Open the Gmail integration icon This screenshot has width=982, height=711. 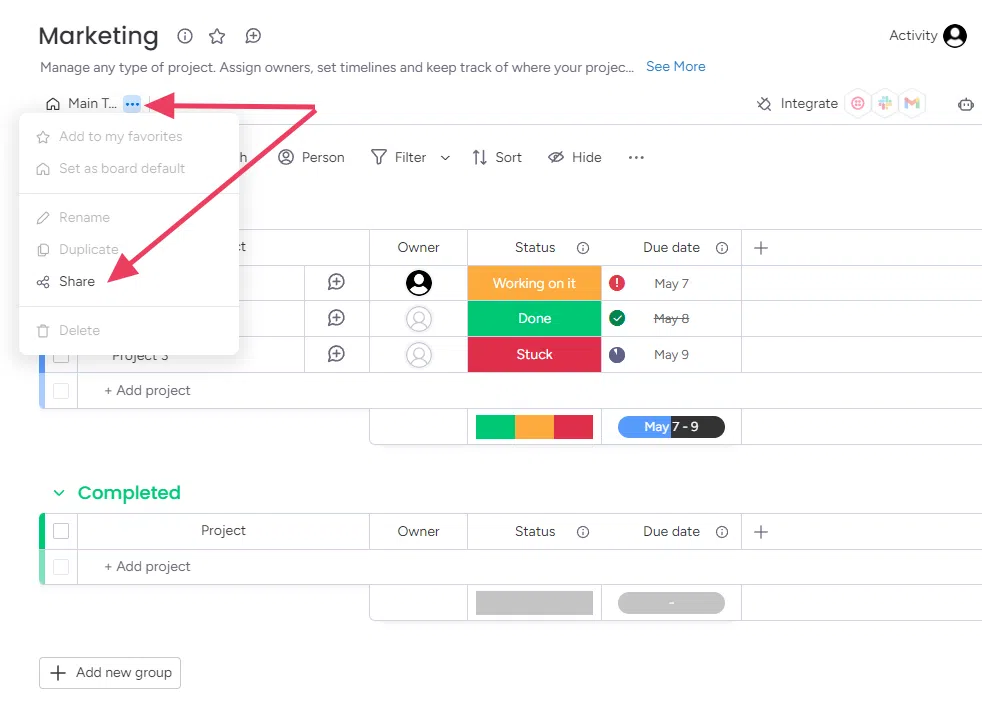coord(911,103)
